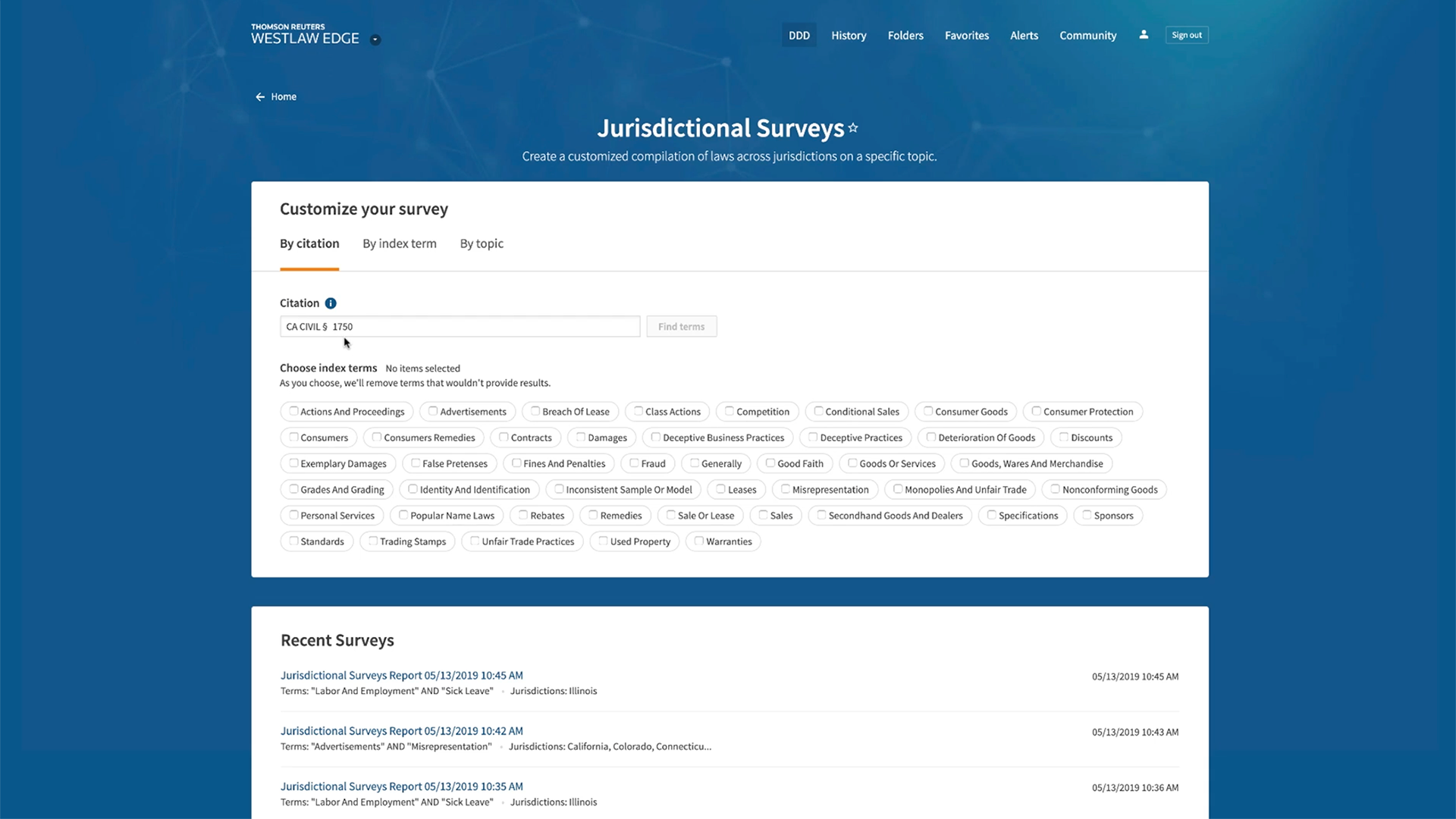The height and width of the screenshot is (819, 1456).
Task: Go to Folders in top navigation
Action: point(905,36)
